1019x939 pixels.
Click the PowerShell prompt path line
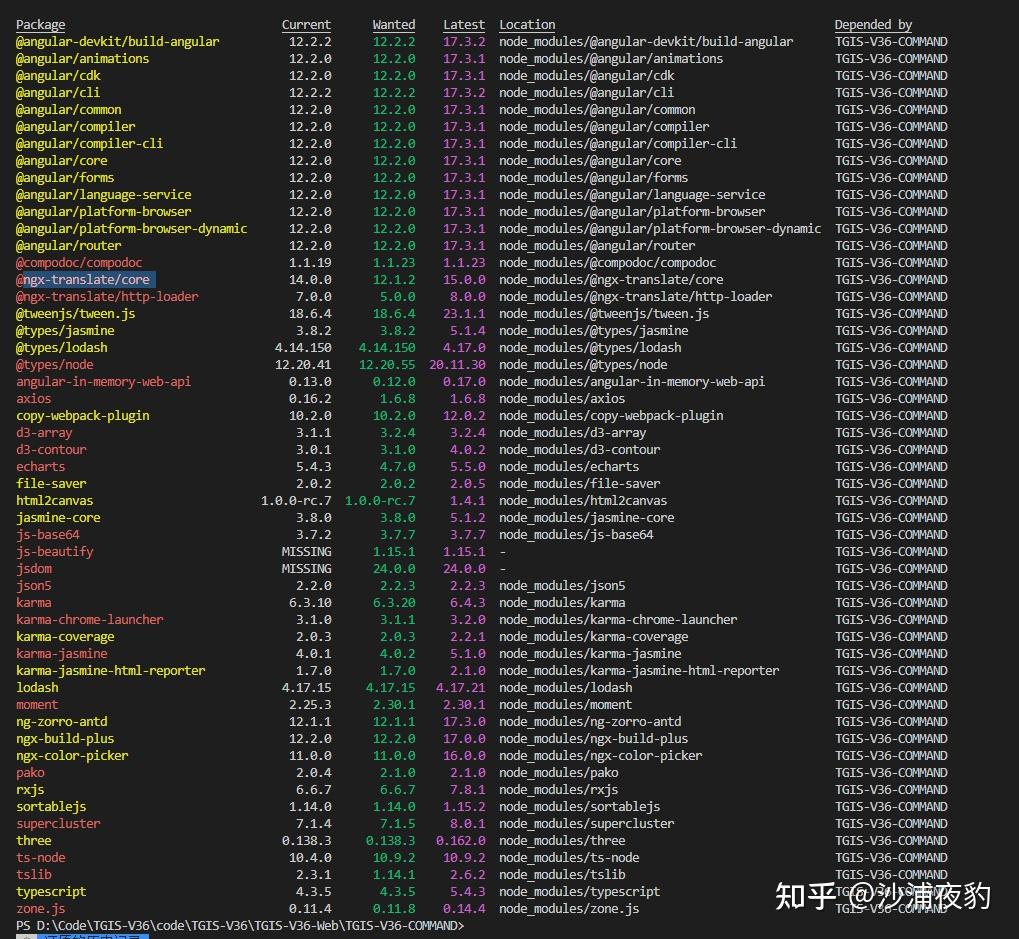coord(250,925)
